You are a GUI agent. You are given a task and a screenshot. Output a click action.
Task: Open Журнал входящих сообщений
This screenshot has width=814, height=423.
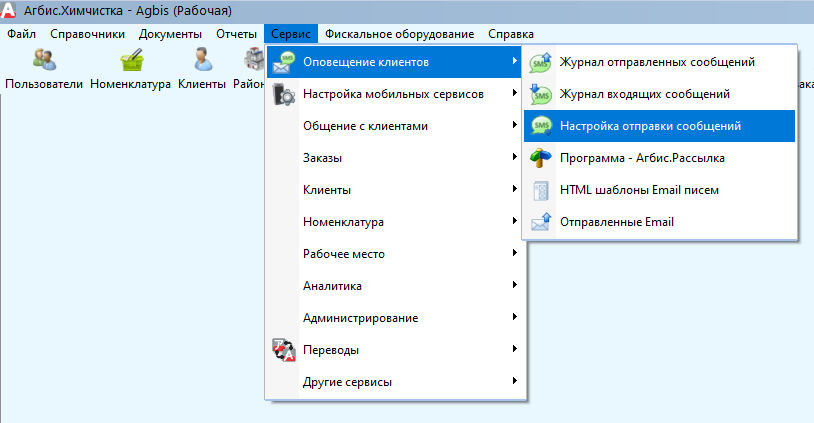coord(659,94)
